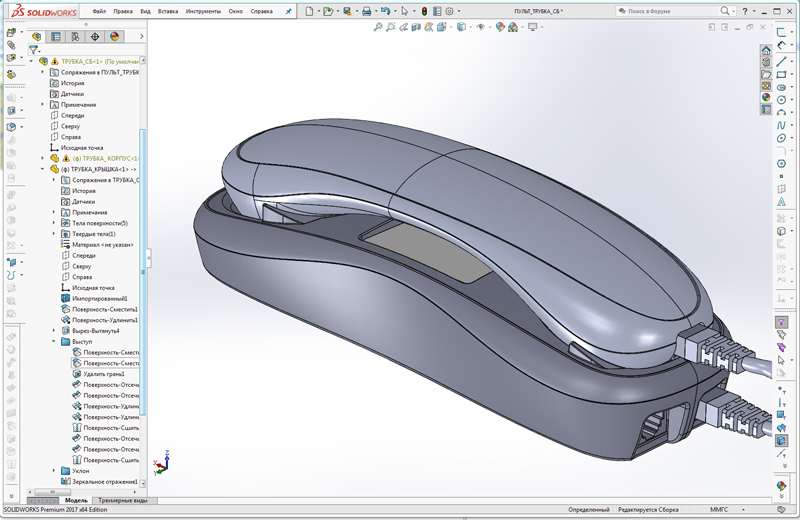The width and height of the screenshot is (800, 520).
Task: Expand the Твердые тела(1) folder
Action: point(54,234)
